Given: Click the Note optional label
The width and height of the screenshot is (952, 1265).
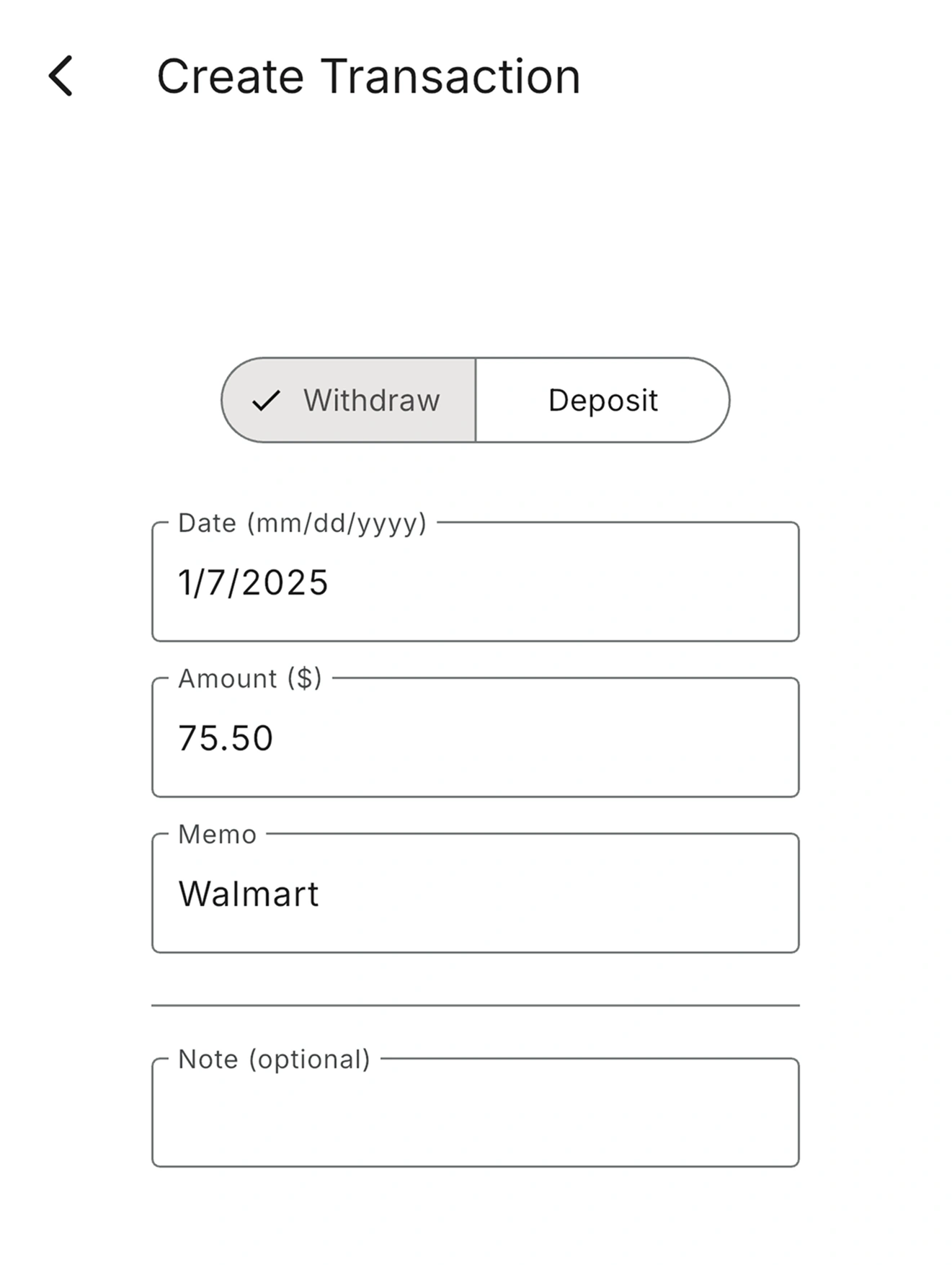Looking at the screenshot, I should click(273, 1059).
